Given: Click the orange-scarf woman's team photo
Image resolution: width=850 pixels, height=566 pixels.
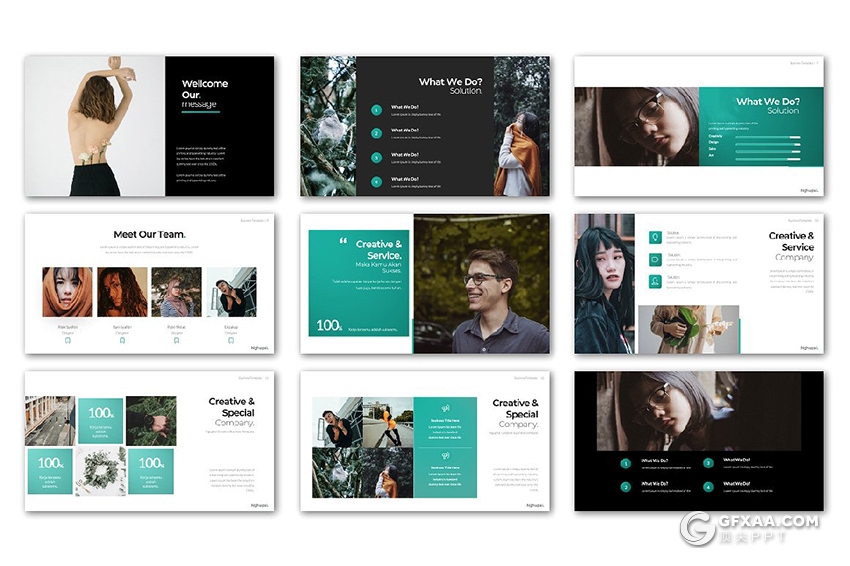Looking at the screenshot, I should tap(68, 292).
